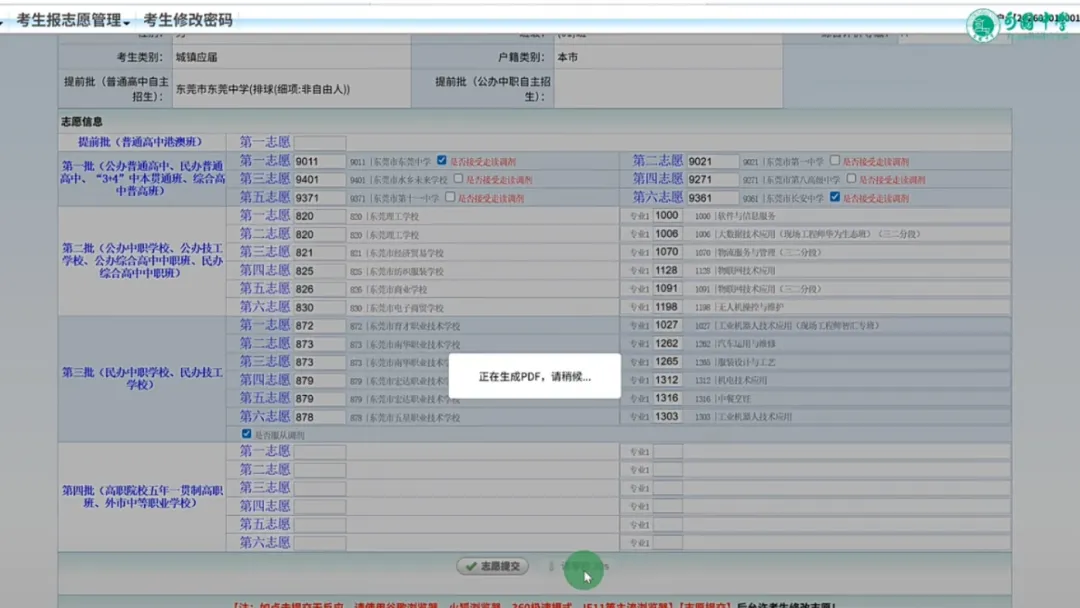Screen dimensions: 1080x608
Task: Click the first-batch field containing 9011
Action: click(x=320, y=161)
